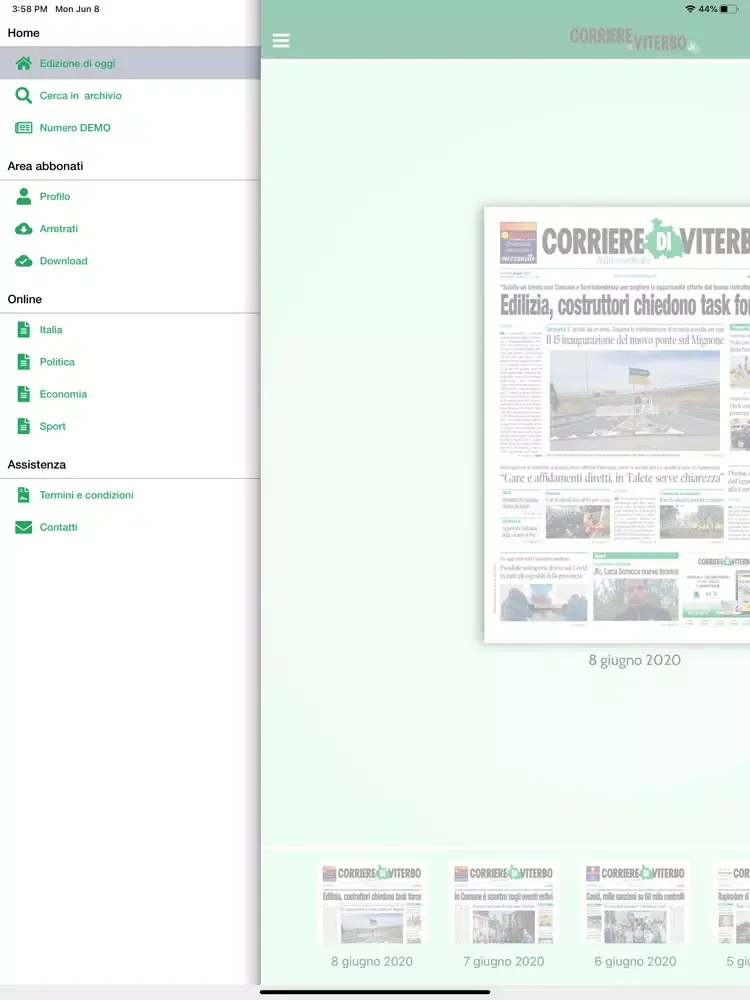
Task: Open Contatti page
Action: coord(130,527)
